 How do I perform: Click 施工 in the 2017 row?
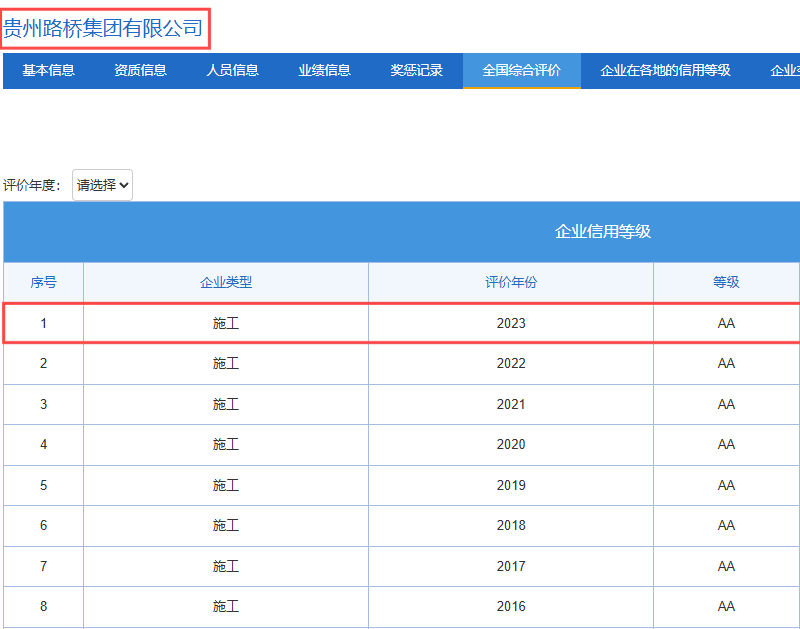[226, 566]
